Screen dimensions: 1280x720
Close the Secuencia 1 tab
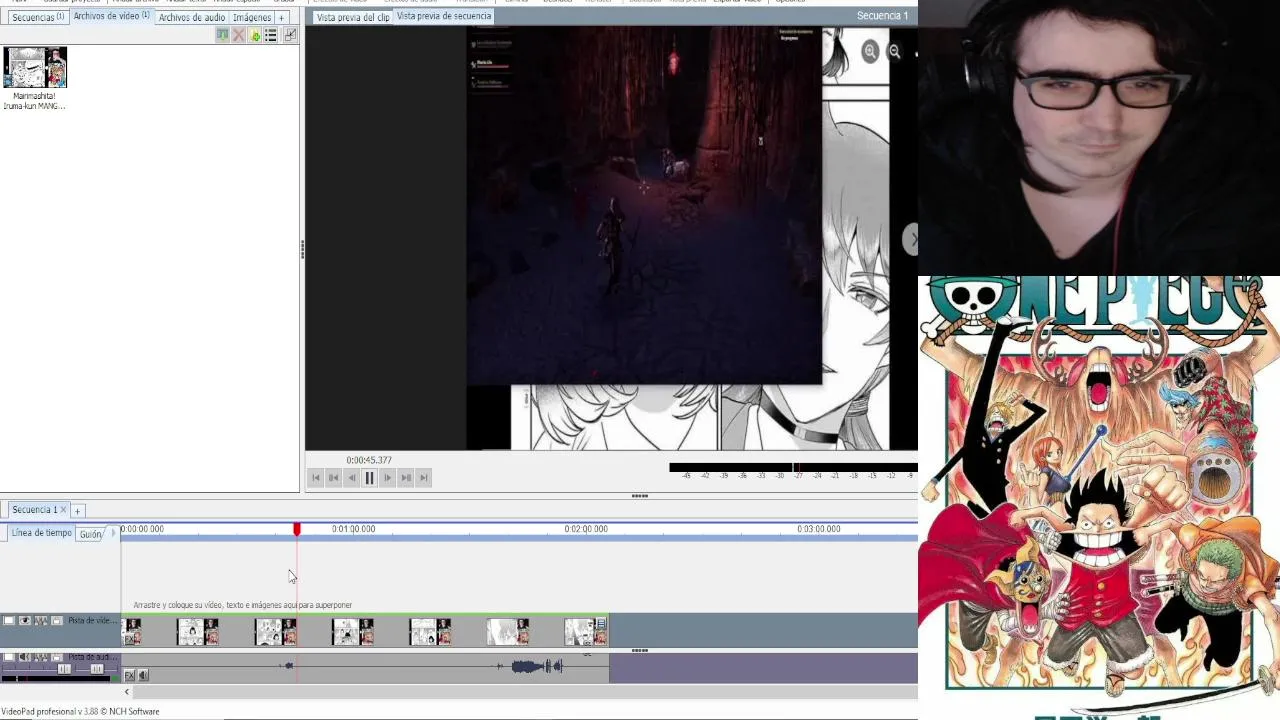pos(63,510)
